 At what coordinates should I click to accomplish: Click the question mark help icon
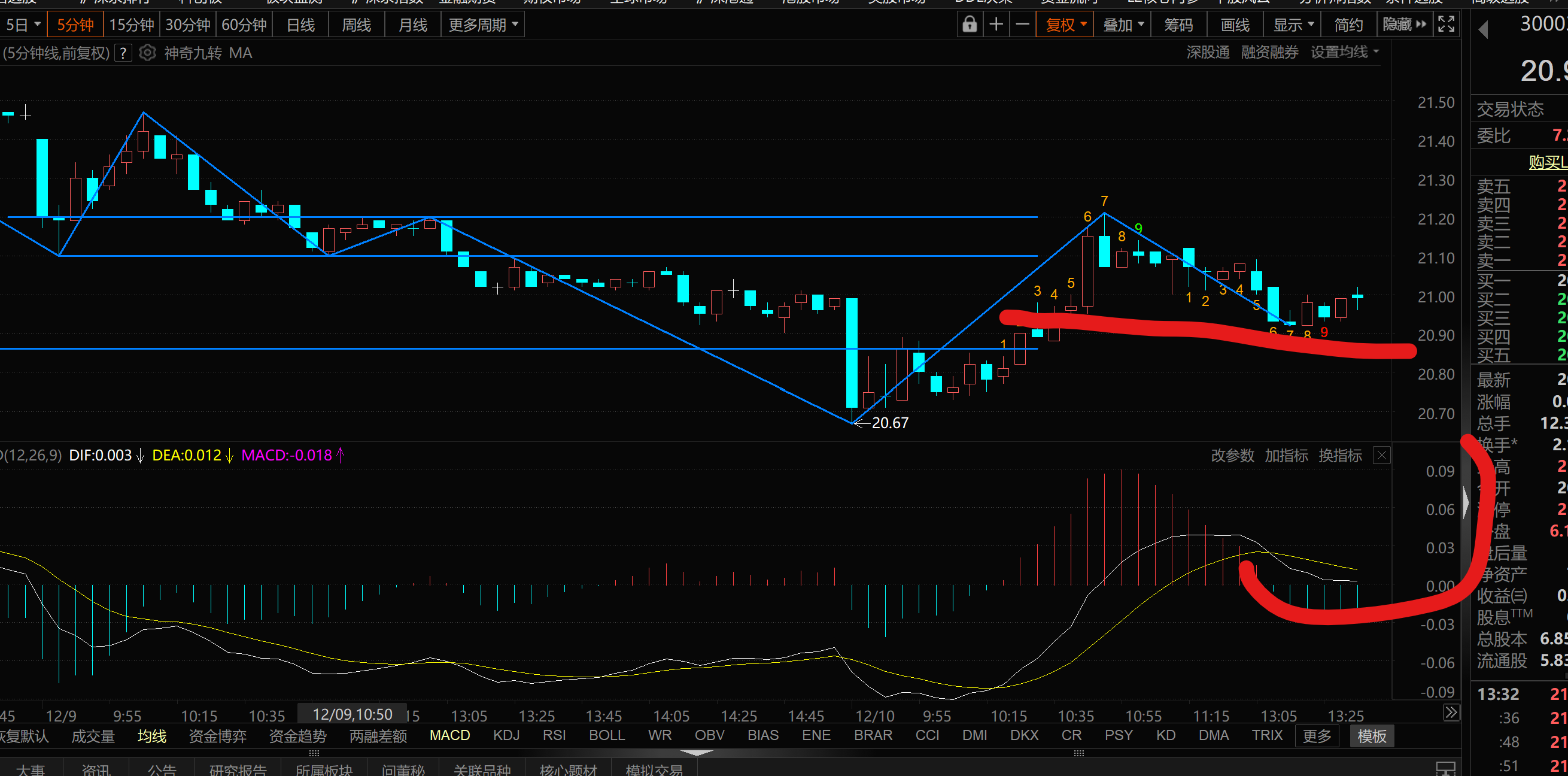[123, 53]
